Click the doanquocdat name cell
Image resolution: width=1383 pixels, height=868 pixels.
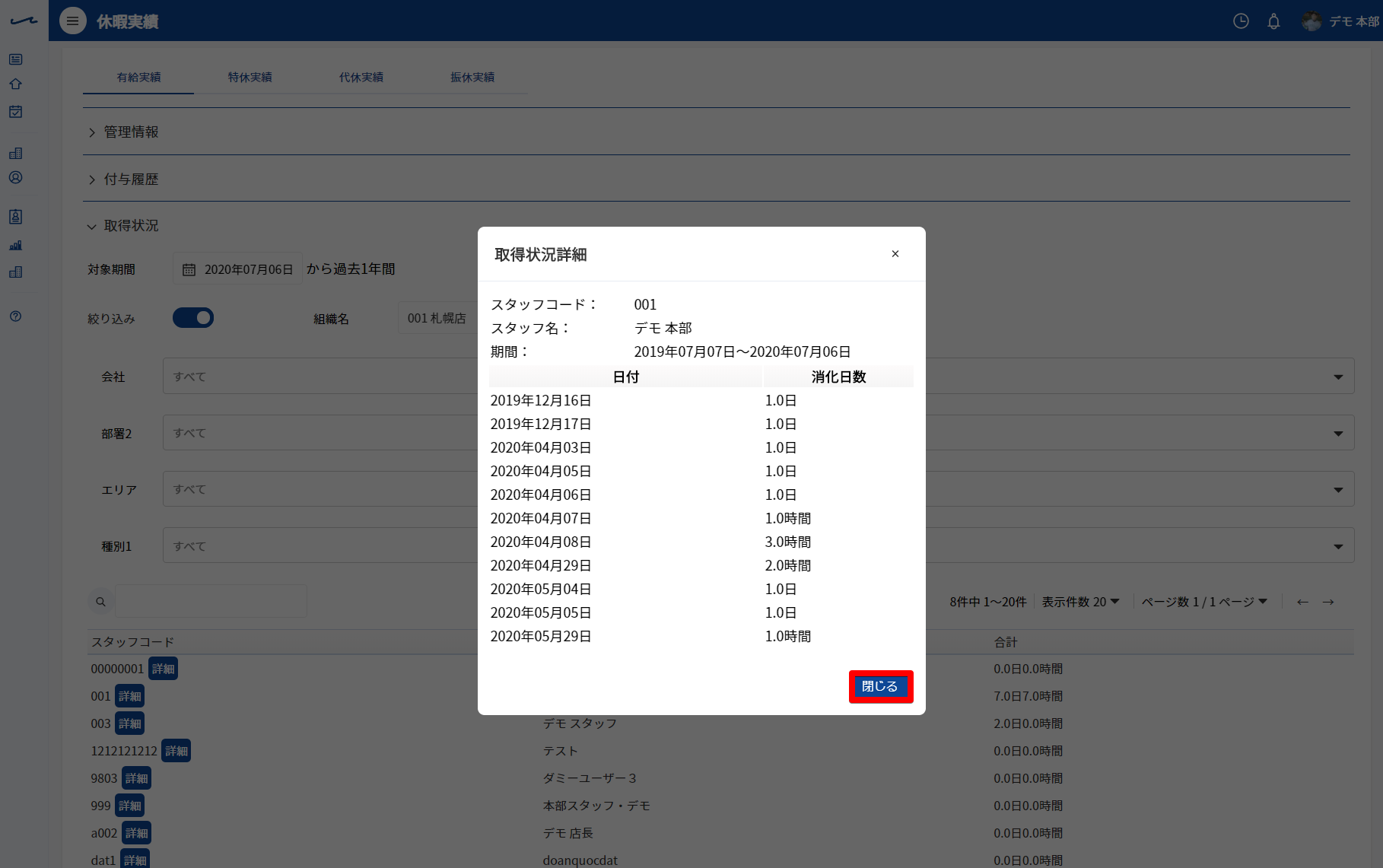pyautogui.click(x=580, y=860)
